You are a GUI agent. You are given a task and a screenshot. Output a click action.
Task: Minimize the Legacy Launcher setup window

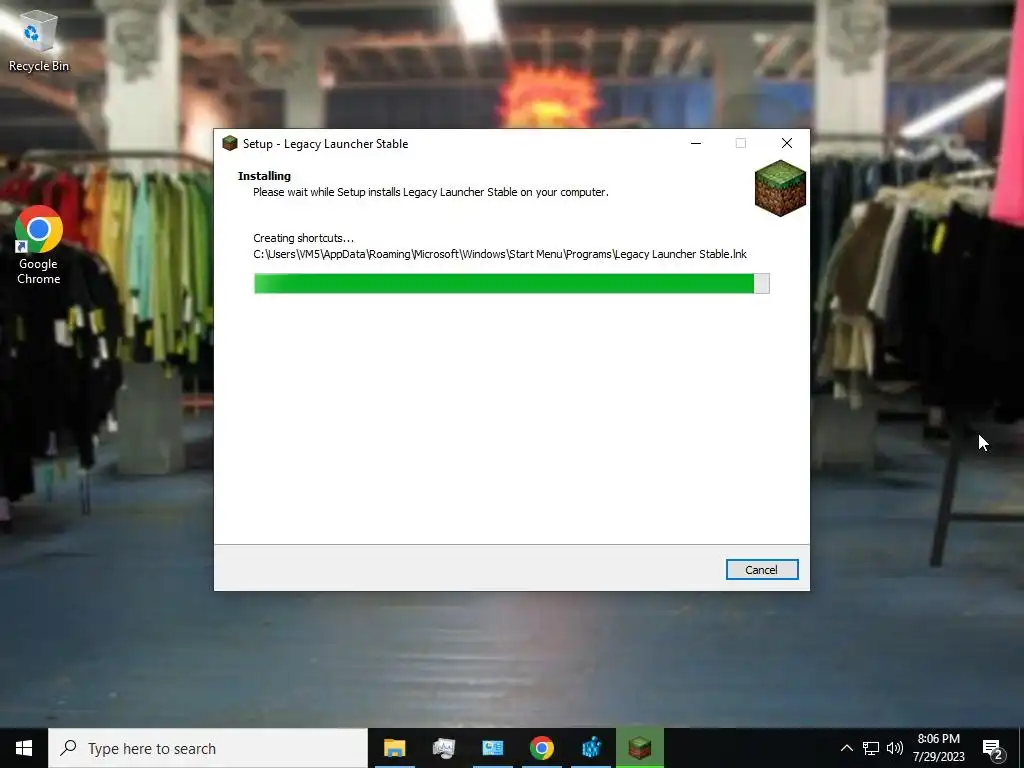pos(696,143)
